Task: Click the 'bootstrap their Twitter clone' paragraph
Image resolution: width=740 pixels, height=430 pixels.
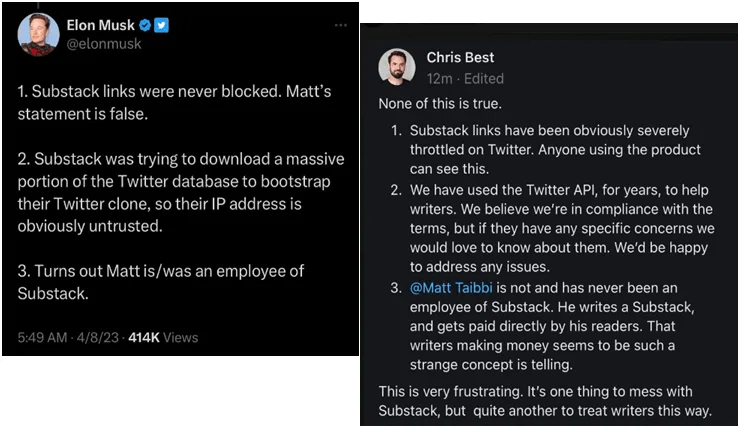Action: coord(181,193)
